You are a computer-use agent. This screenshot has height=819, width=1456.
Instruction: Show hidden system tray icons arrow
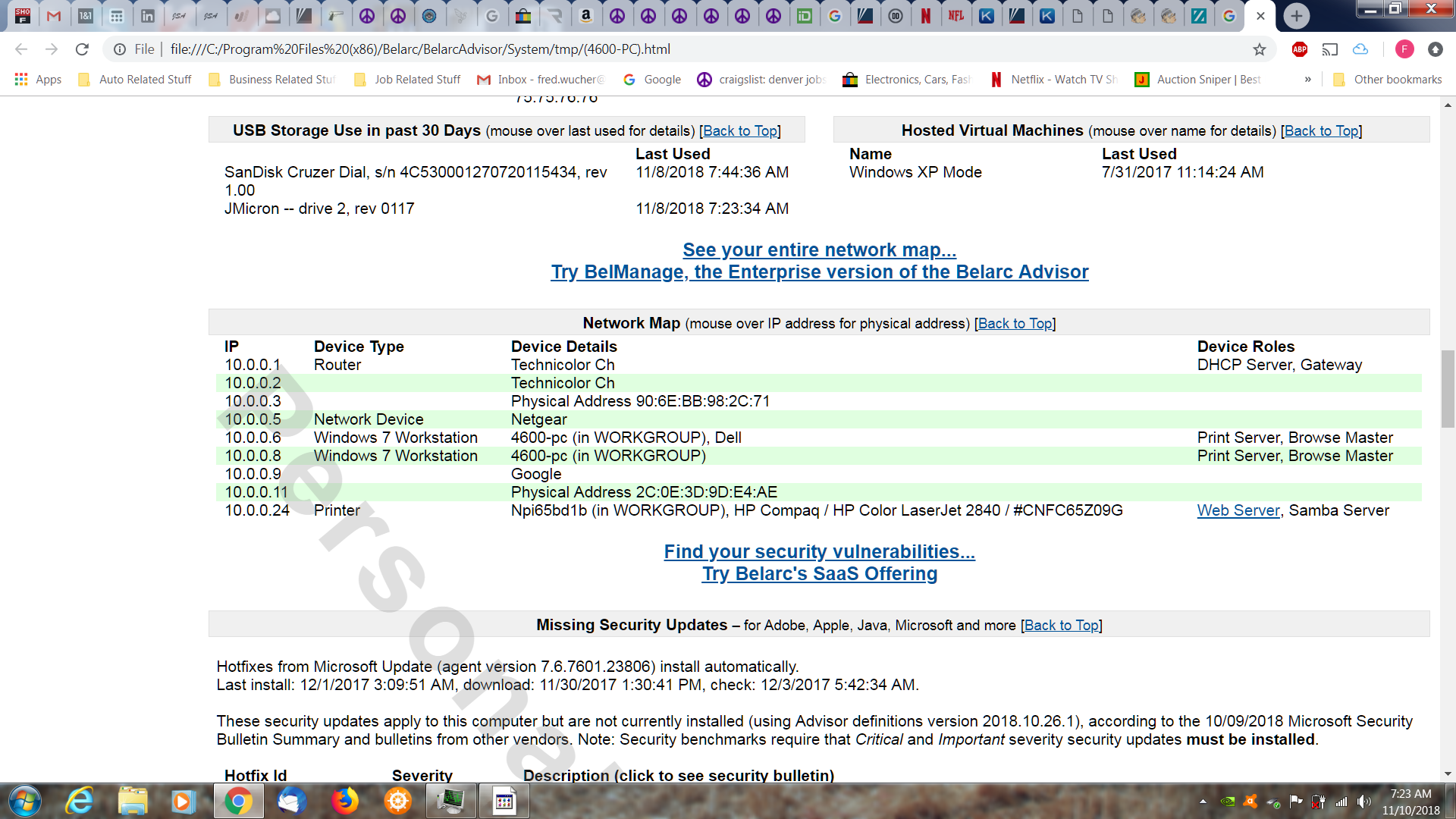point(1203,802)
